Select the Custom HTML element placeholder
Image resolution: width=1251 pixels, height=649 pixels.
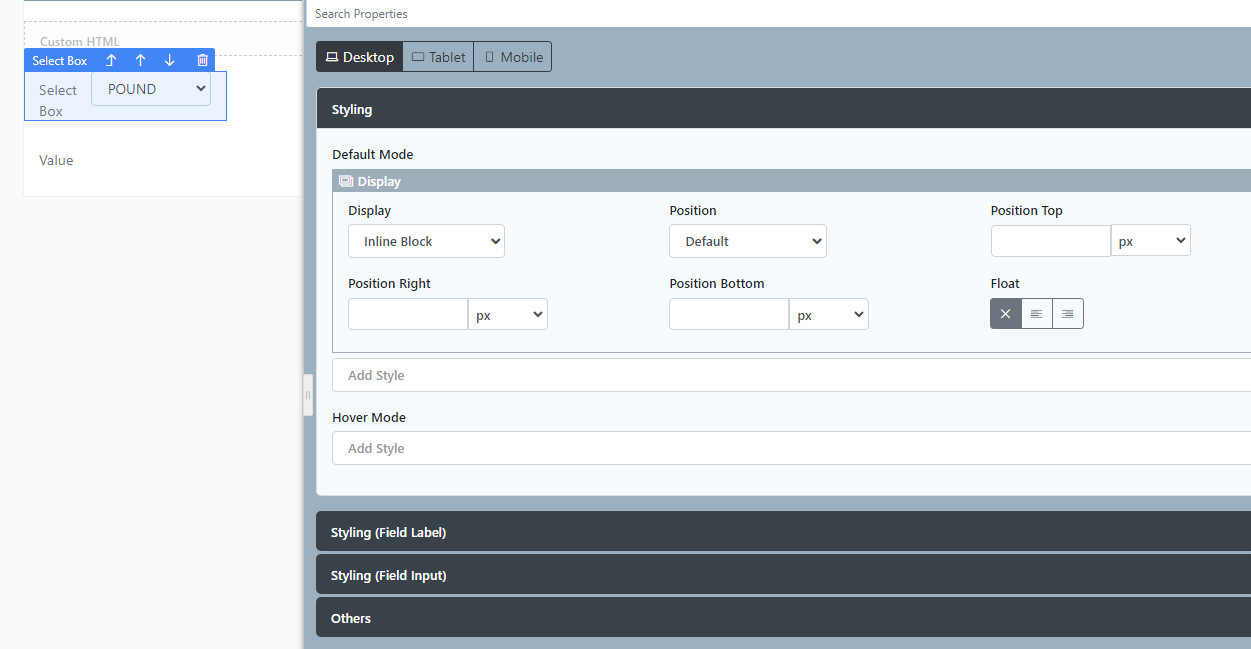tap(164, 39)
